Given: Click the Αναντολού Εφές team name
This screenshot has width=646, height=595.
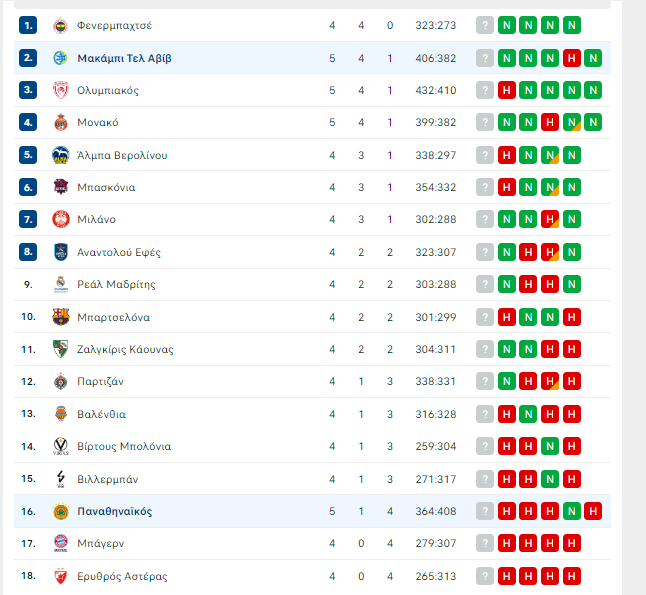Looking at the screenshot, I should point(119,252).
